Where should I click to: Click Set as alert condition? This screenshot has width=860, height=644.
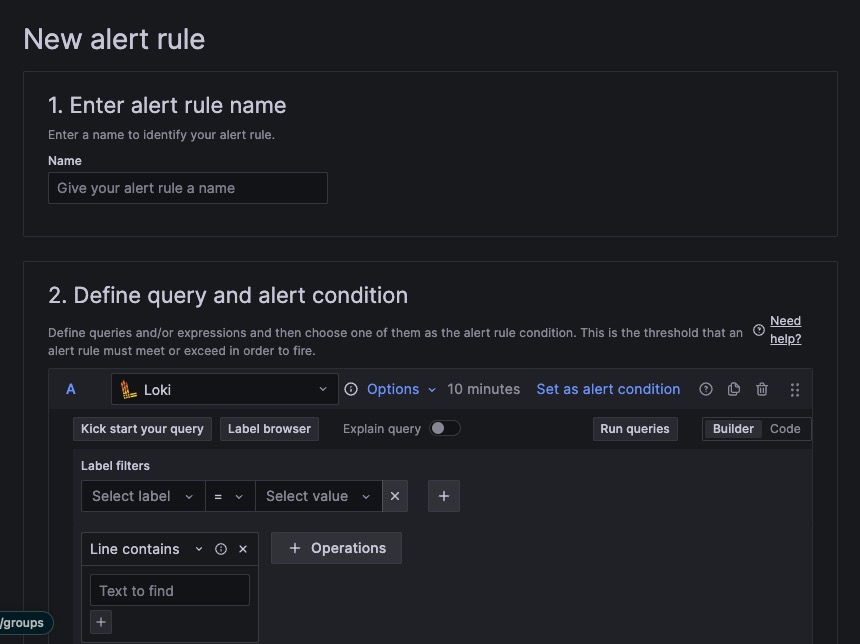tap(608, 389)
